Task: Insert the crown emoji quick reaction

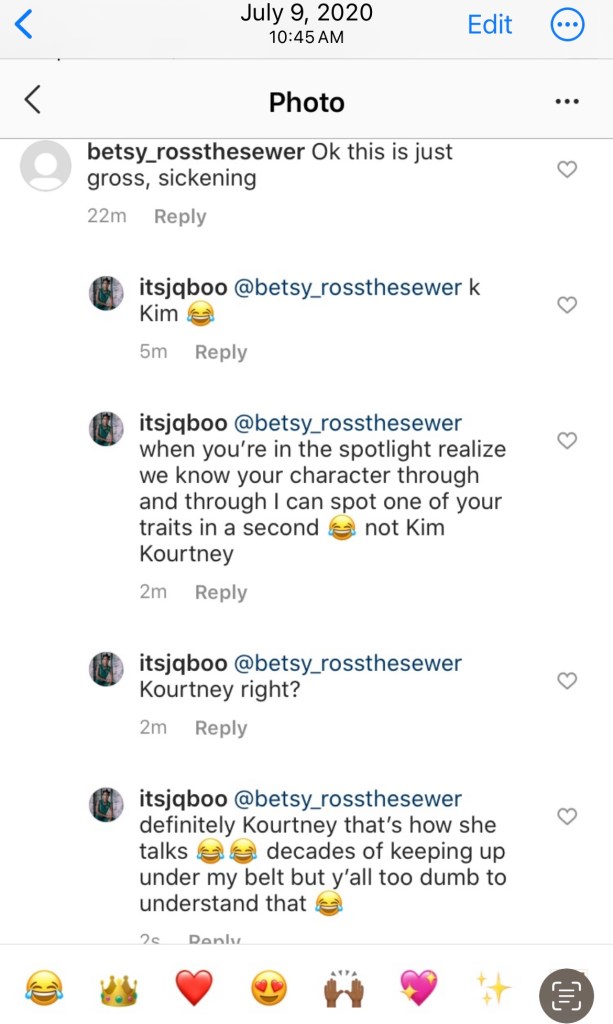Action: [118, 989]
